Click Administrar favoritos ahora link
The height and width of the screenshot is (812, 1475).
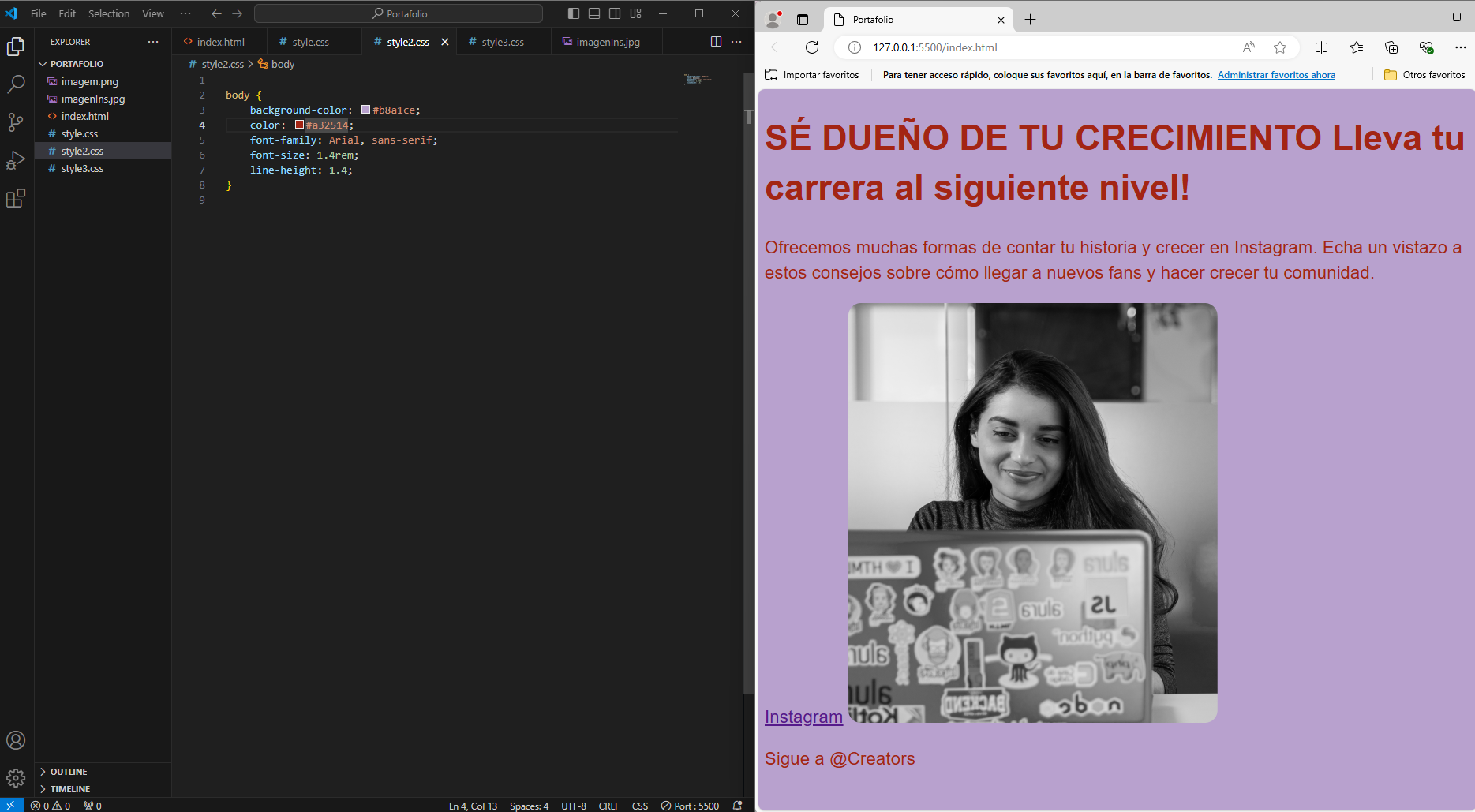(1276, 75)
